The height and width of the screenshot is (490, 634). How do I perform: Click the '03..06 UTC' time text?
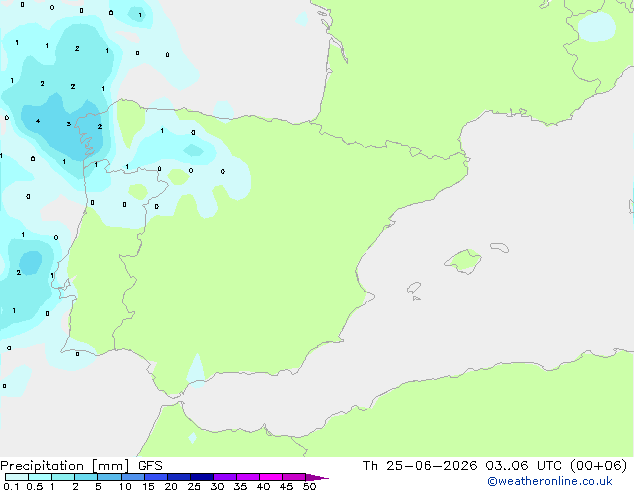523,466
